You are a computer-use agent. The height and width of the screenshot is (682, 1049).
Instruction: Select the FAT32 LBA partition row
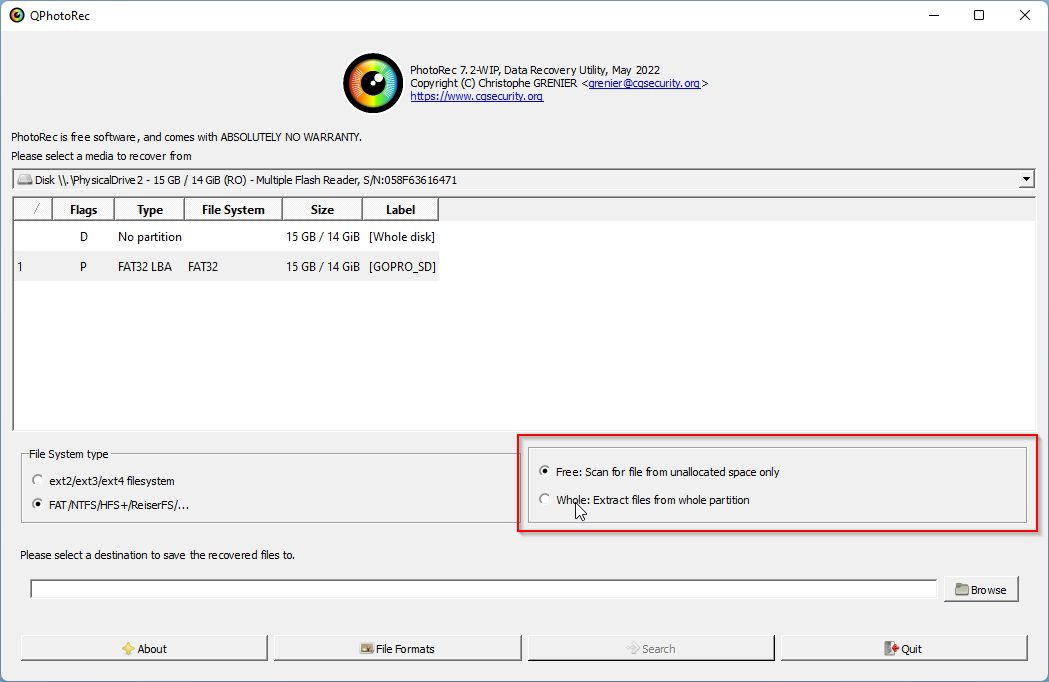click(x=226, y=266)
